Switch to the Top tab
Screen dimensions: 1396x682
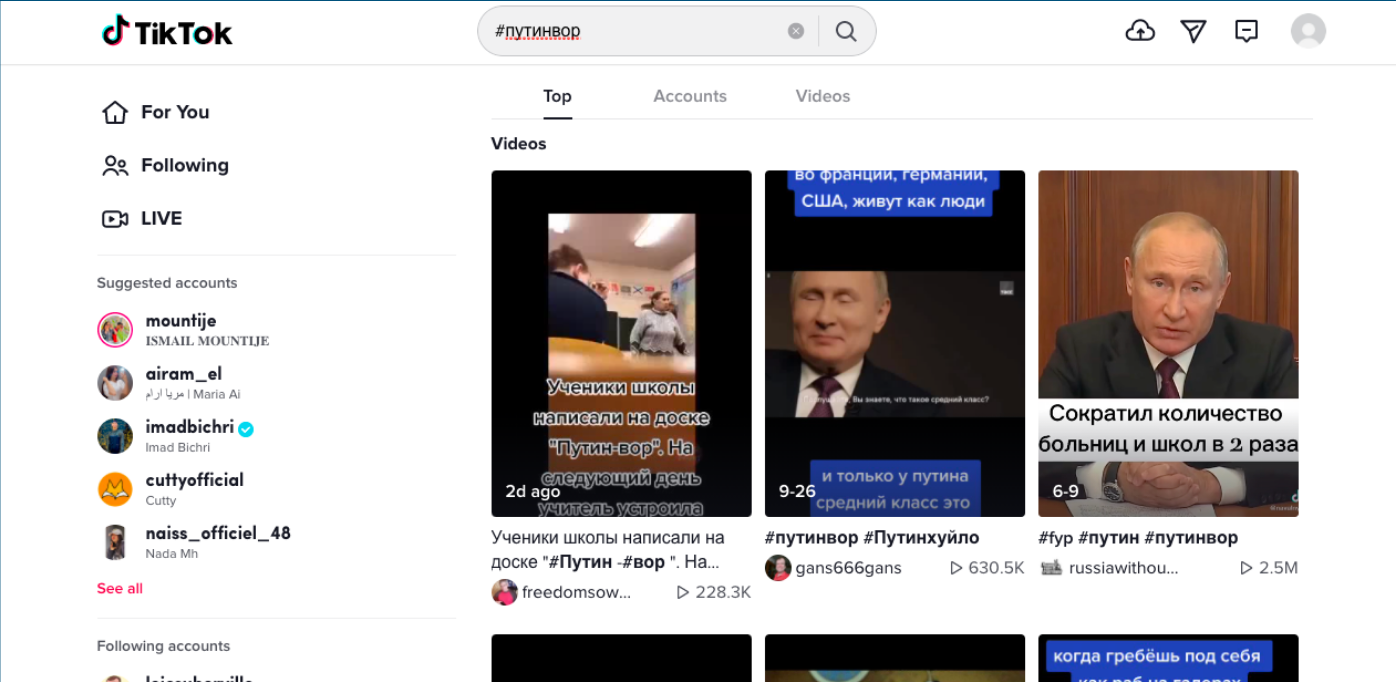(x=557, y=96)
